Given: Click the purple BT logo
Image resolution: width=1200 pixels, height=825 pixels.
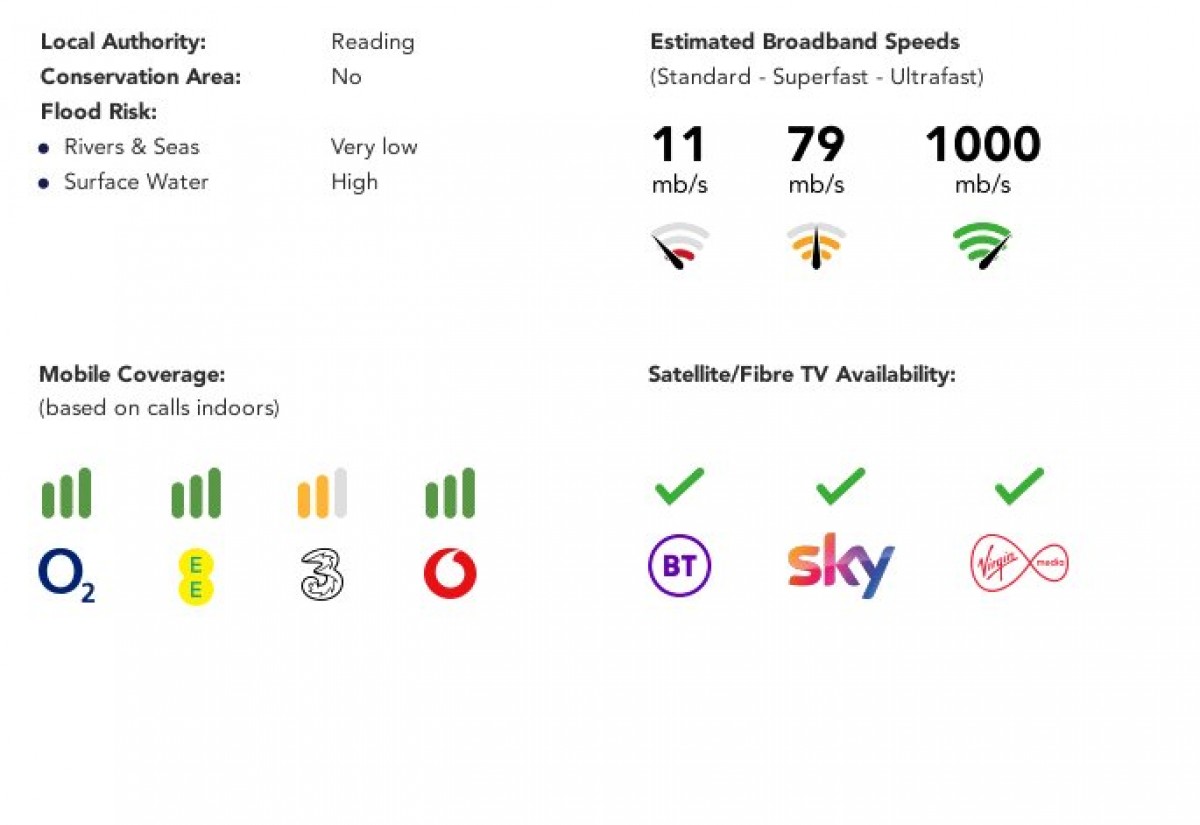Looking at the screenshot, I should click(x=680, y=566).
